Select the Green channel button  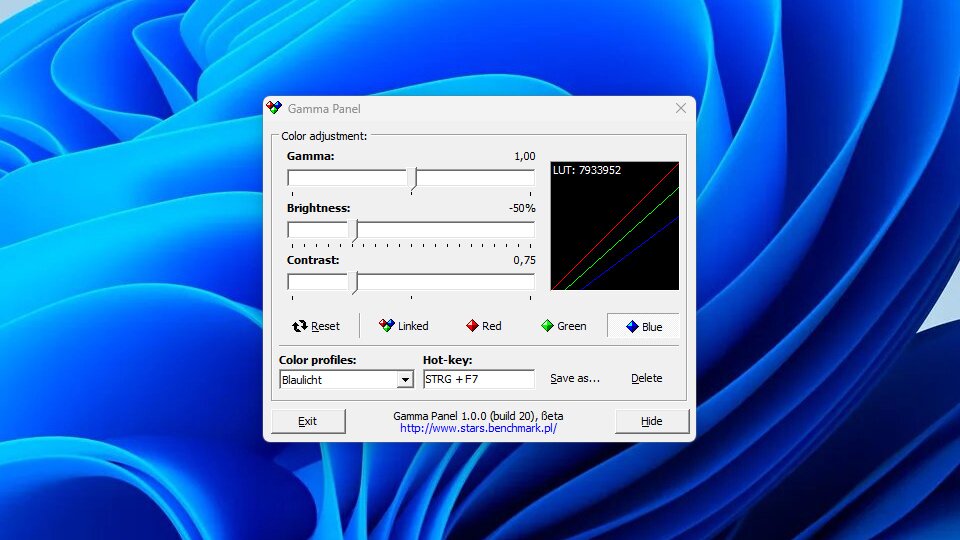(x=563, y=326)
